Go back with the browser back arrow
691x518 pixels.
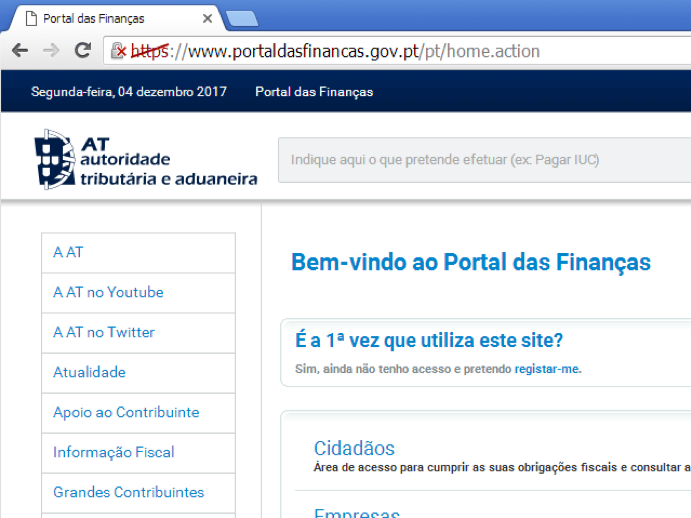[20, 51]
